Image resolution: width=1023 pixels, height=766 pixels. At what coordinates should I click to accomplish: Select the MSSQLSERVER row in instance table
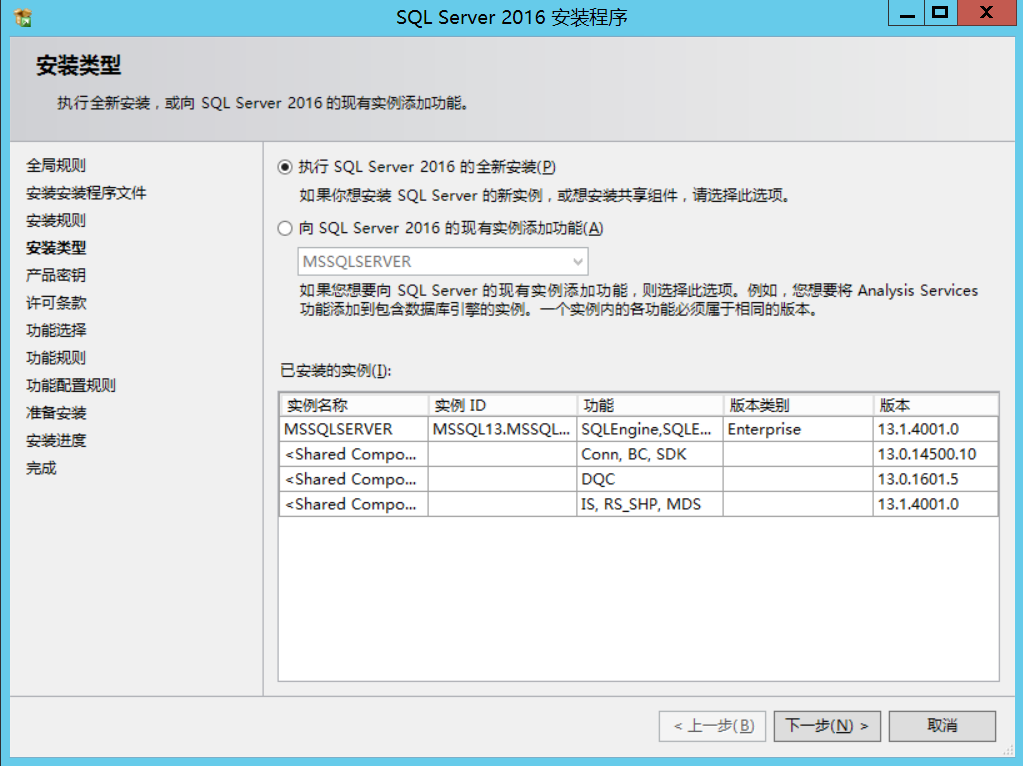click(x=639, y=429)
